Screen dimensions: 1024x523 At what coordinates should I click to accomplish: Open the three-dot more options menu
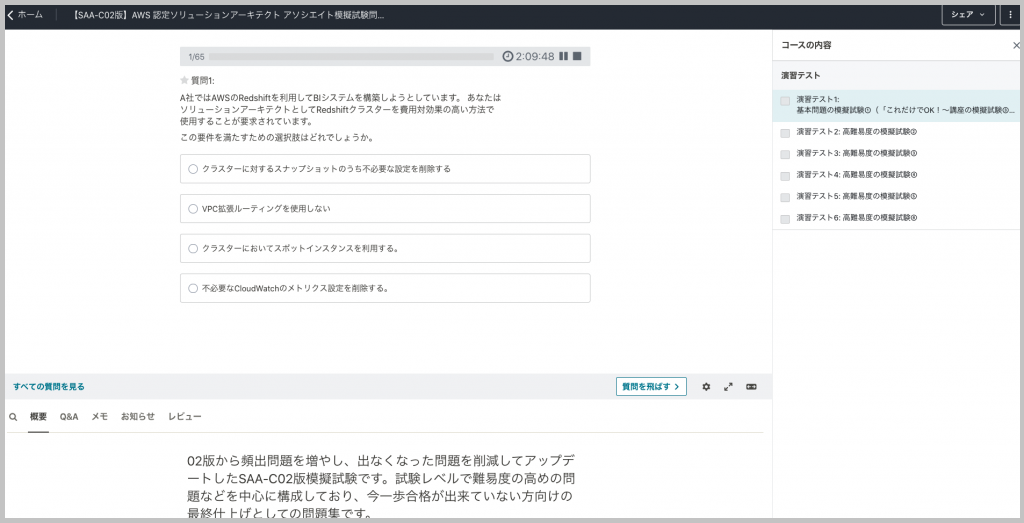tap(1011, 15)
